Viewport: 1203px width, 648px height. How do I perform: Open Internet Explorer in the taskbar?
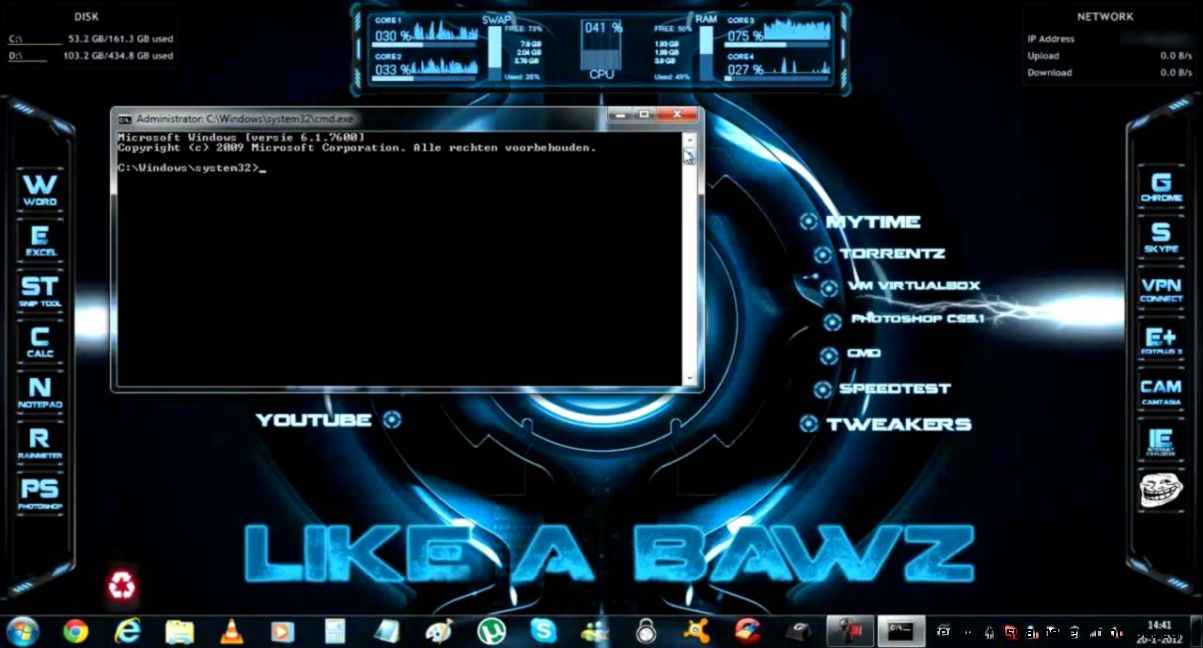coord(127,631)
